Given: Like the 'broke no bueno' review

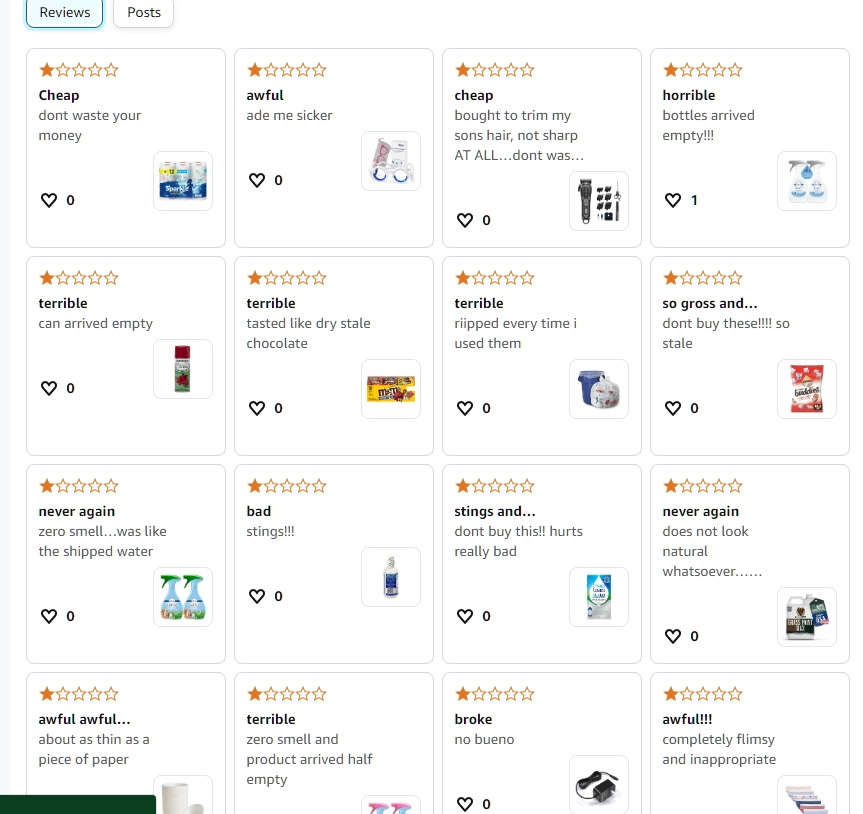Looking at the screenshot, I should tap(465, 804).
